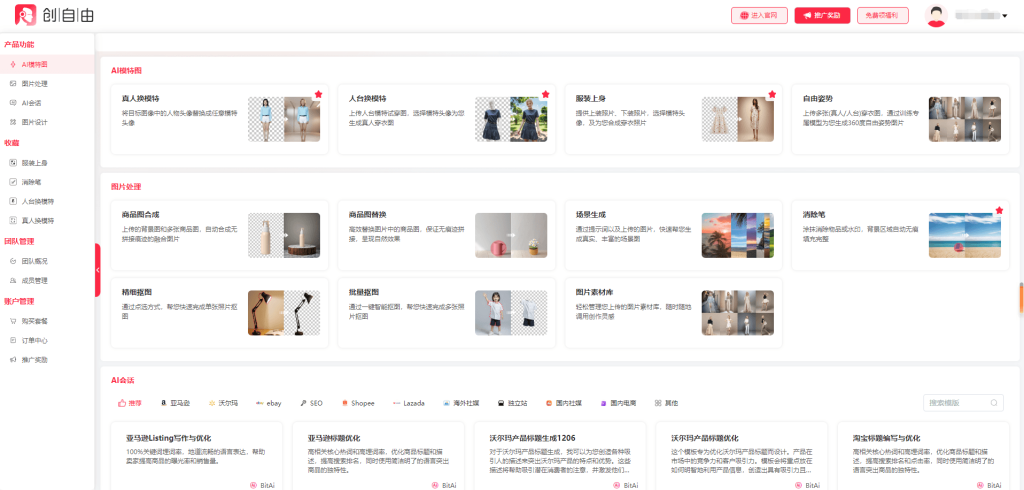Expand the account dropdown arrow beside username

coord(1004,16)
